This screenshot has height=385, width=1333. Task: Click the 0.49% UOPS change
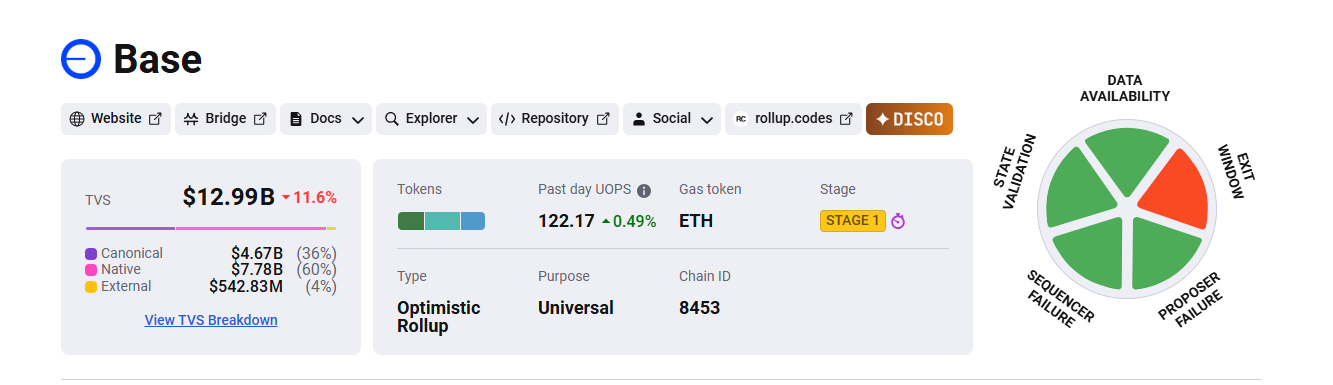pos(629,221)
